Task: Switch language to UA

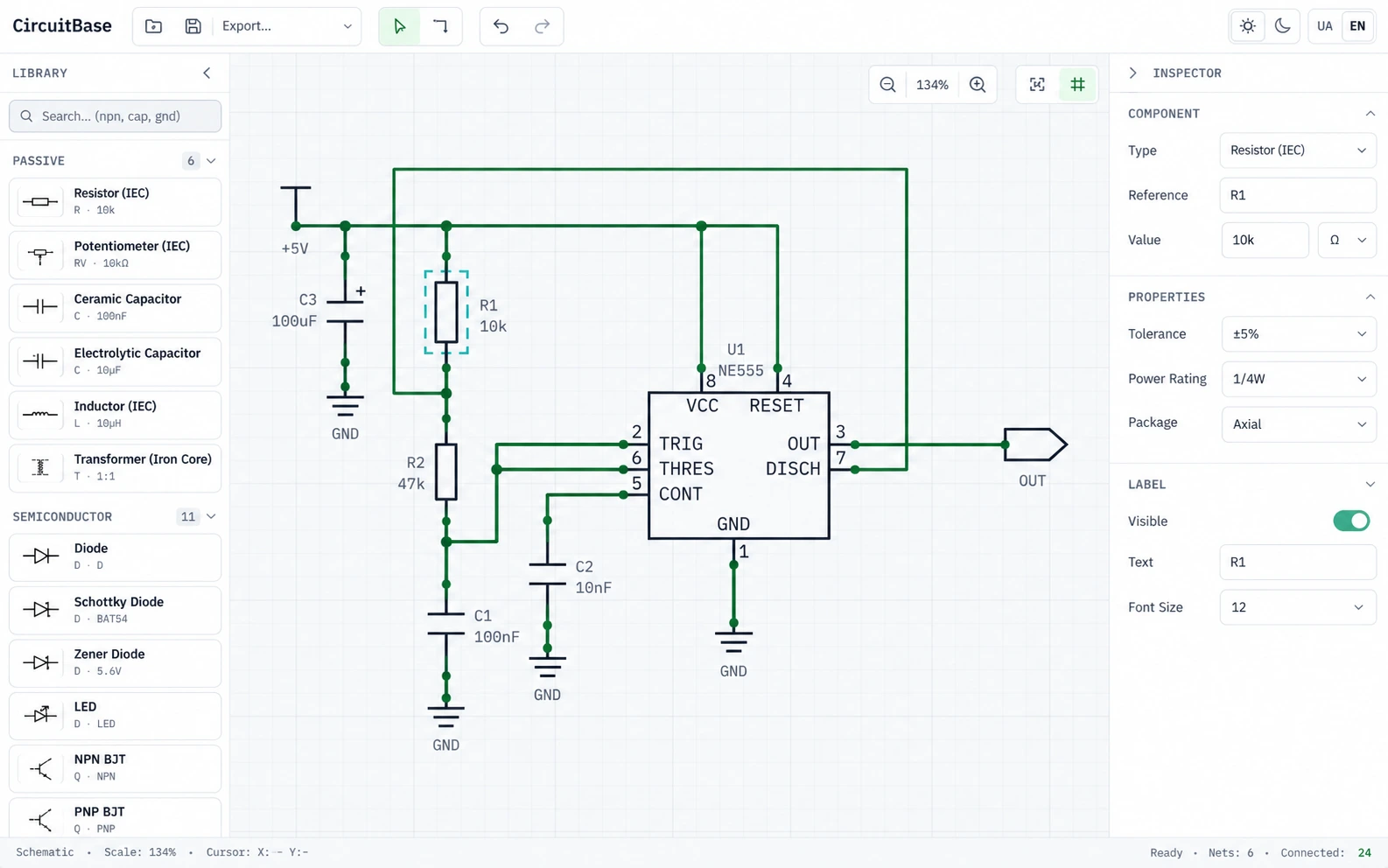Action: click(x=1325, y=26)
